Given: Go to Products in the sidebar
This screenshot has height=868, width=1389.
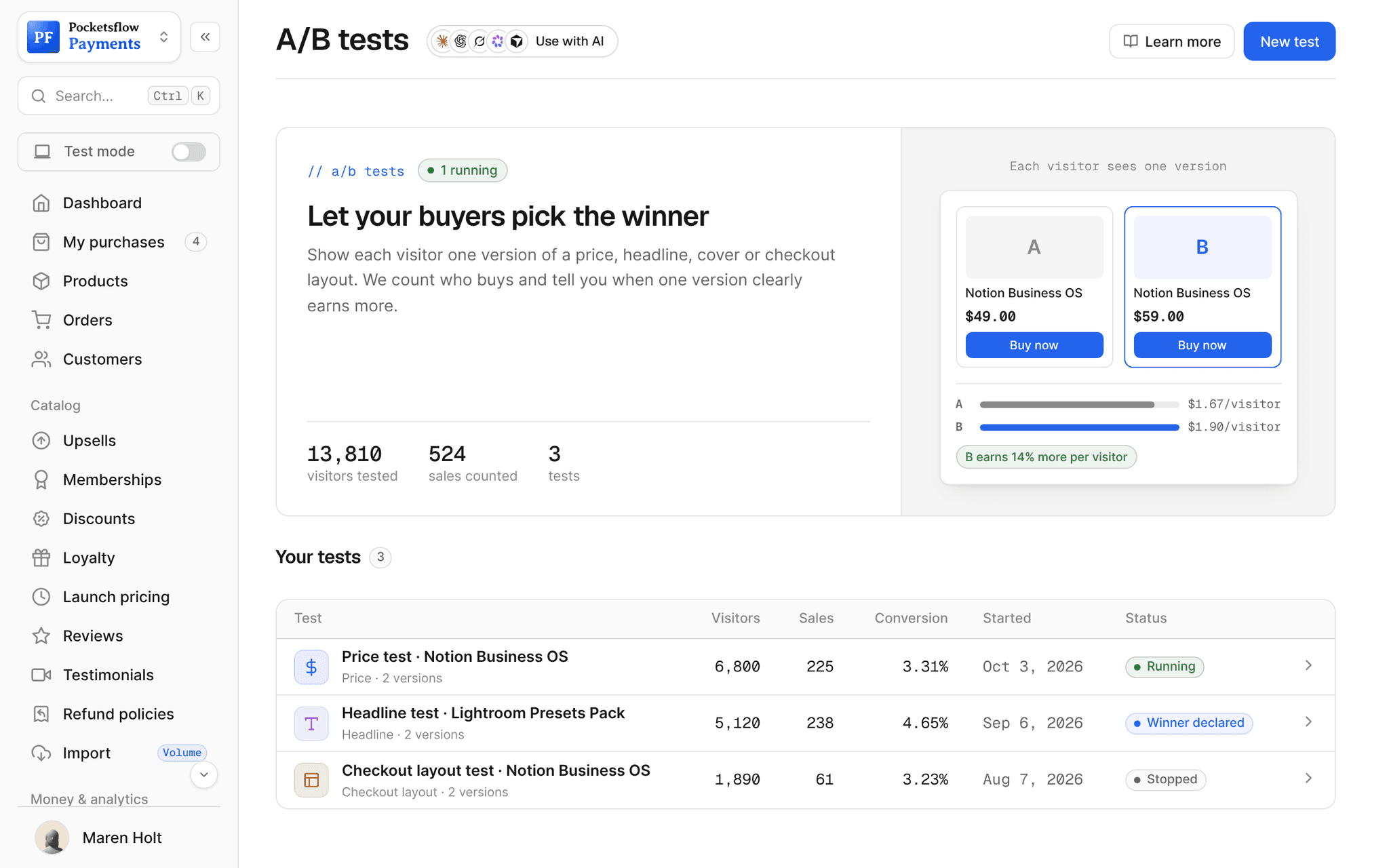Looking at the screenshot, I should pos(119,281).
